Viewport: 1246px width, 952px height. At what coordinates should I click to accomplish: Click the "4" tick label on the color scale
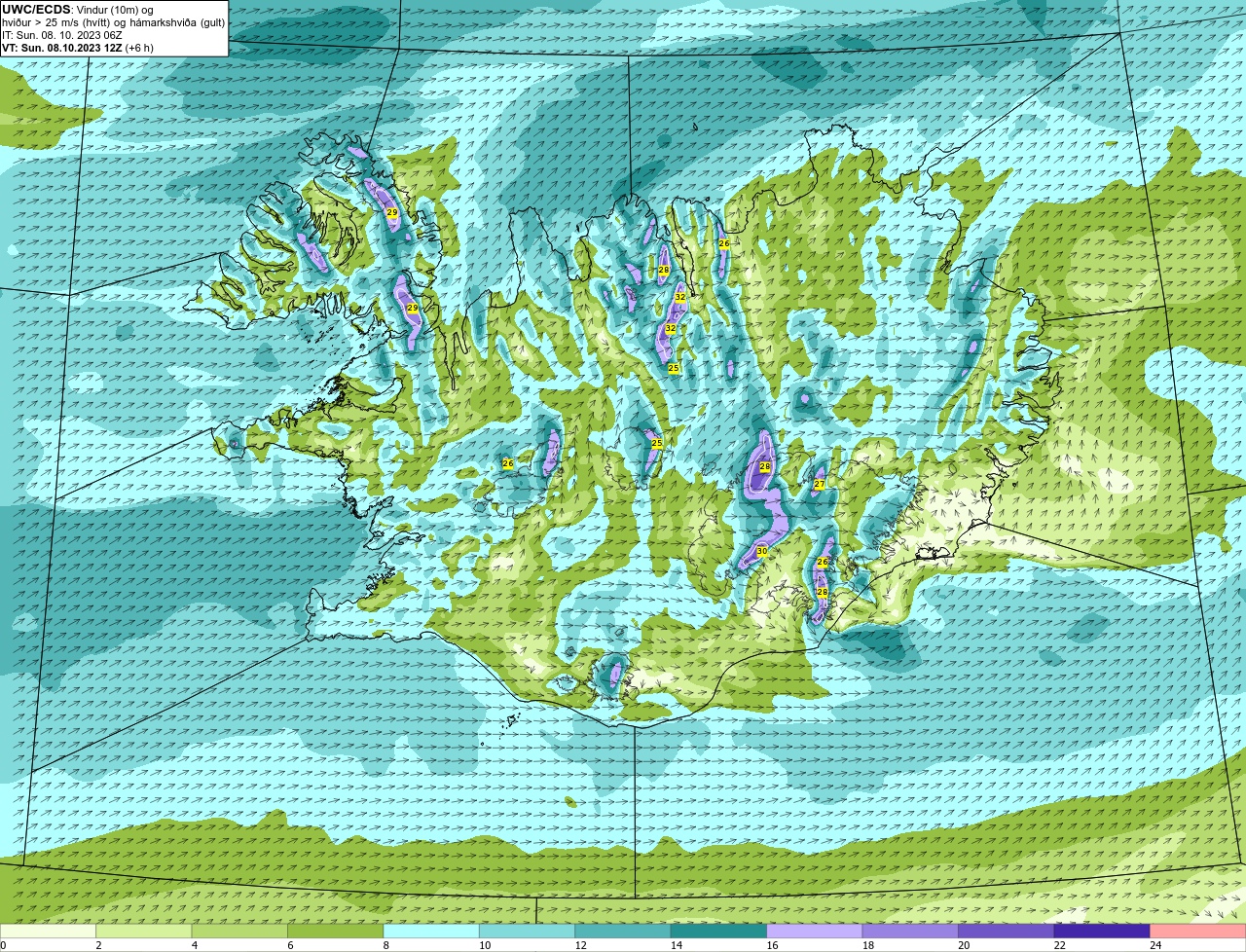[194, 945]
